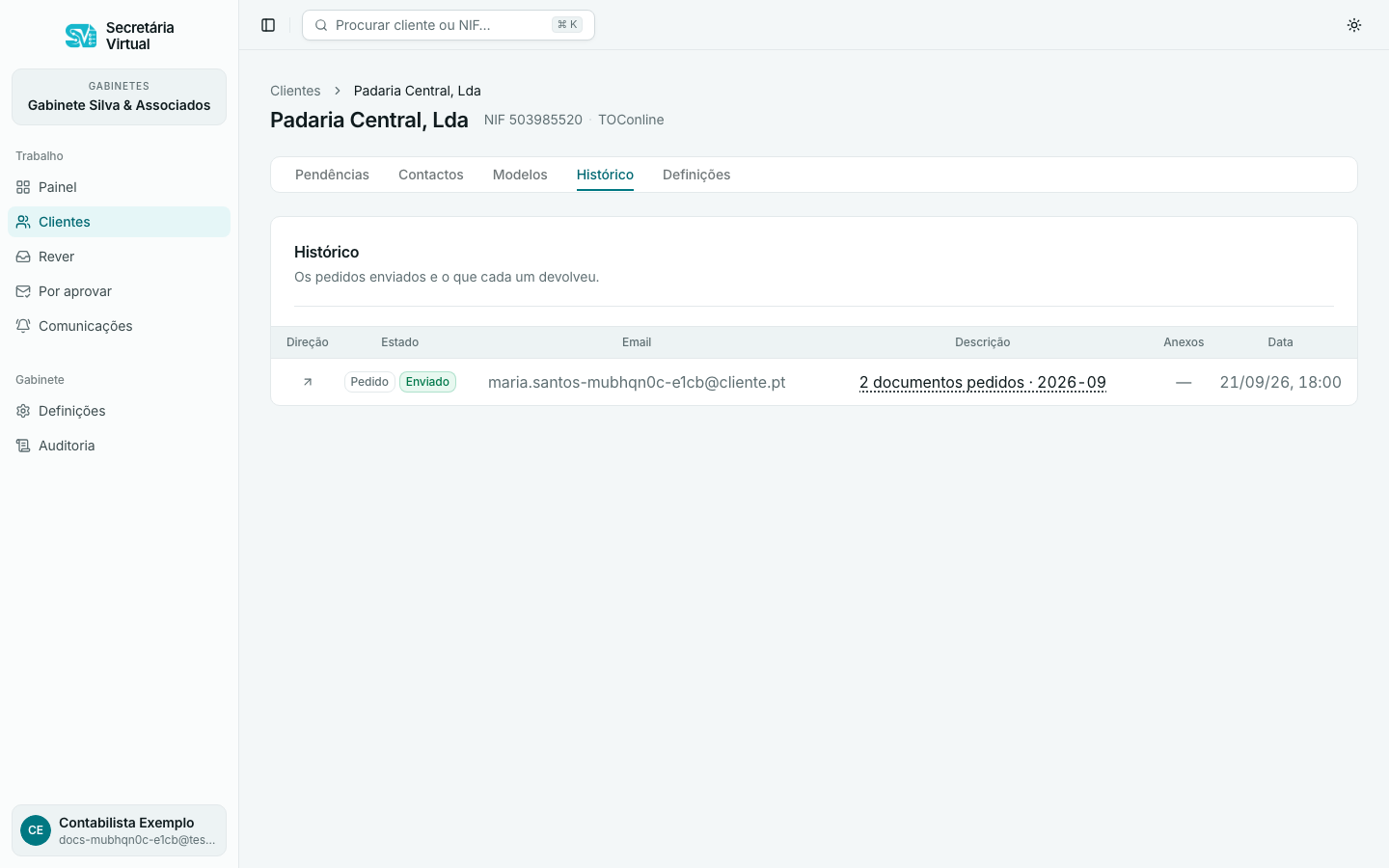Click the Pedido badge in the table row
The image size is (1389, 868).
coord(369,382)
